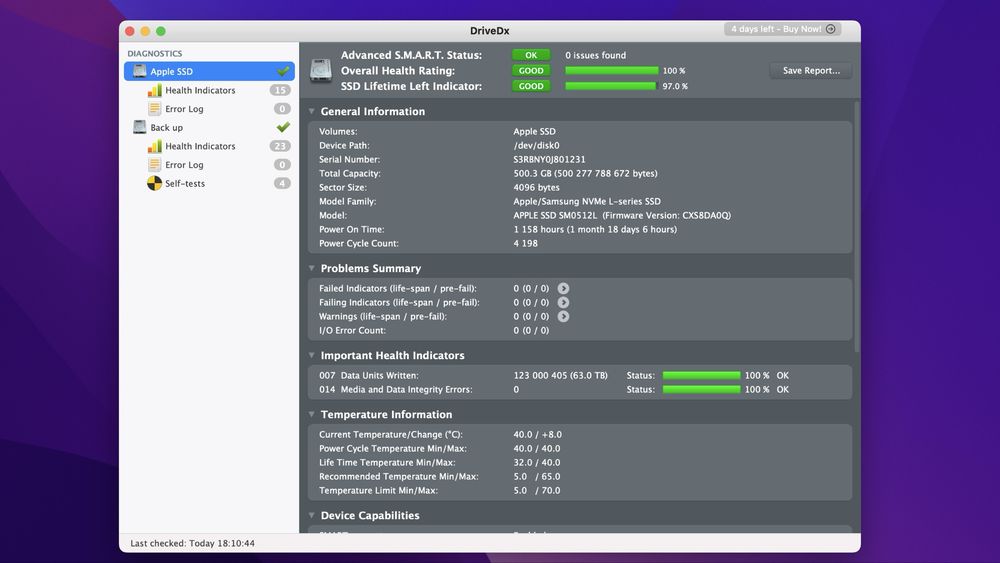
Task: Click Media and Data Integrity Errors status bar
Action: tap(702, 390)
